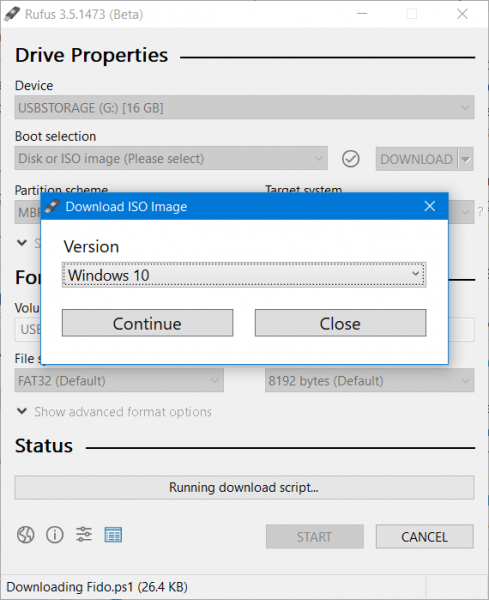Click the Downloading Fido.ps1 status bar text

[x=97, y=587]
